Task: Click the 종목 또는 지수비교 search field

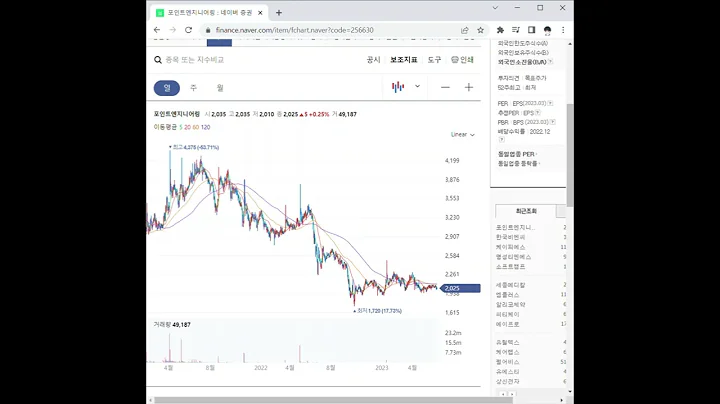Action: tap(195, 60)
